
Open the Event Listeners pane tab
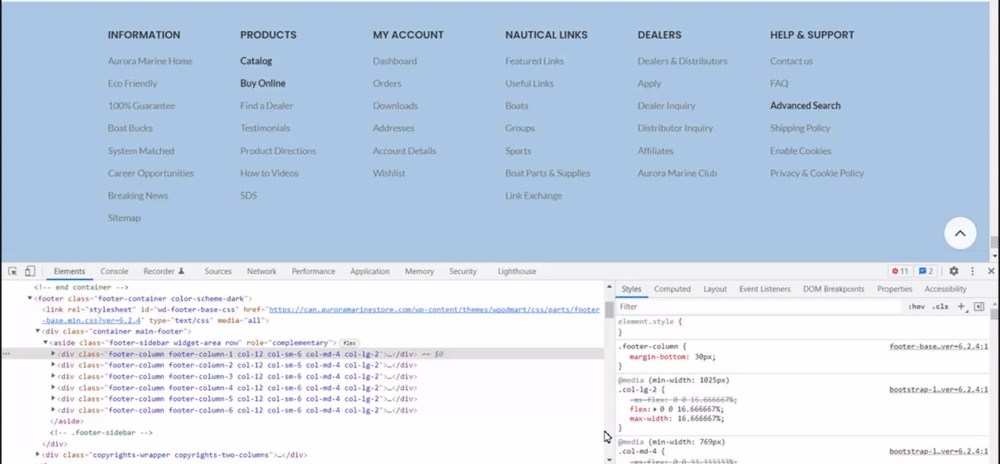765,289
